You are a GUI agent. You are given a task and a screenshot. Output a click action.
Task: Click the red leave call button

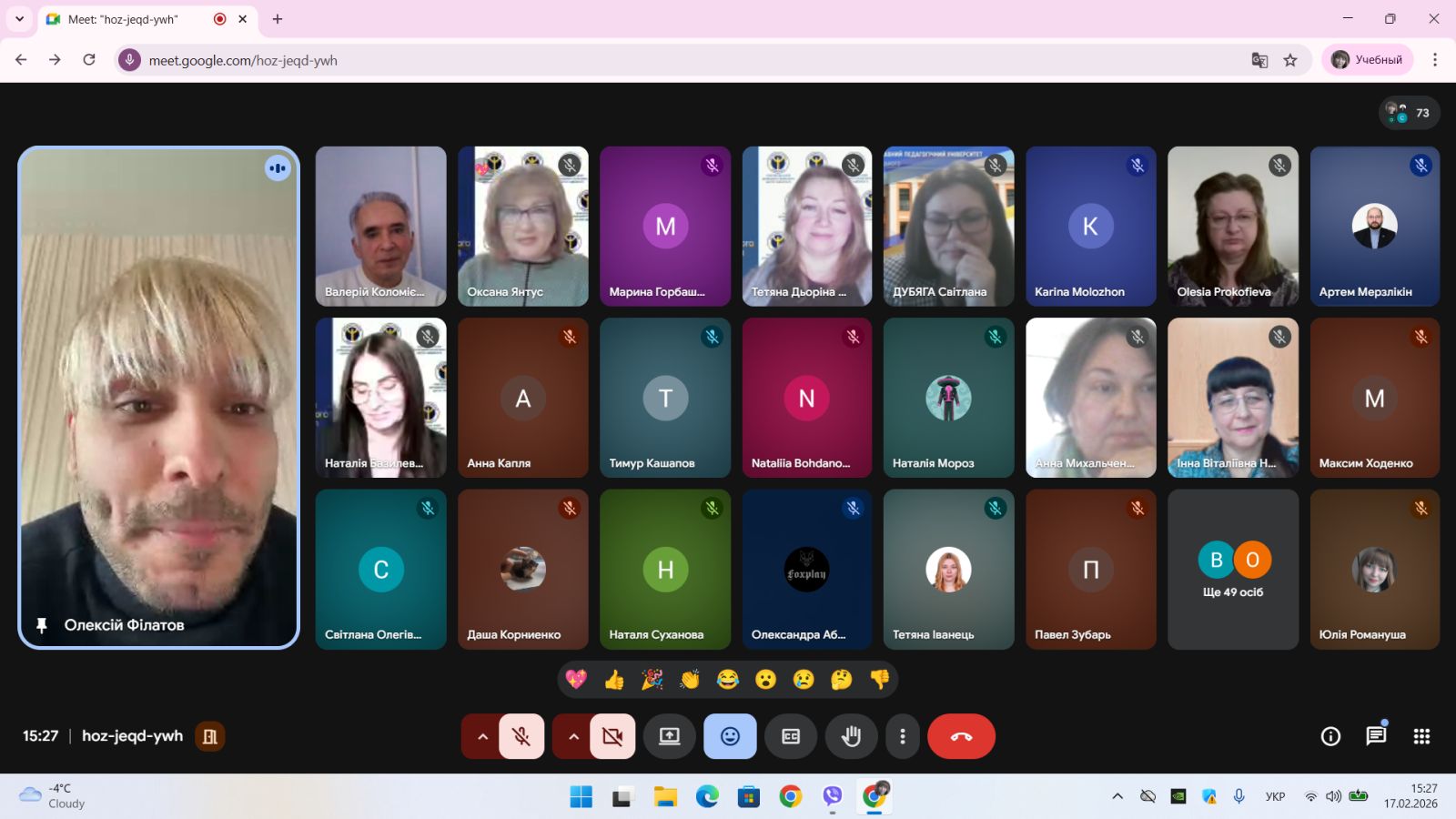click(961, 736)
